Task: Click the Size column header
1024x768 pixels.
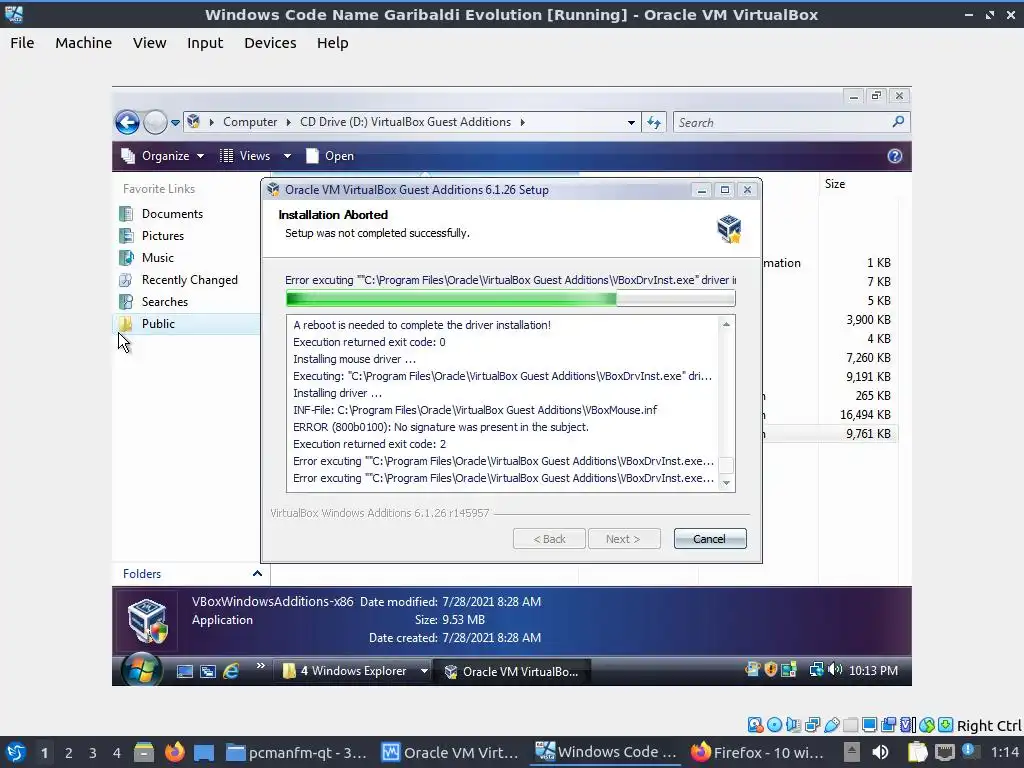Action: [835, 184]
